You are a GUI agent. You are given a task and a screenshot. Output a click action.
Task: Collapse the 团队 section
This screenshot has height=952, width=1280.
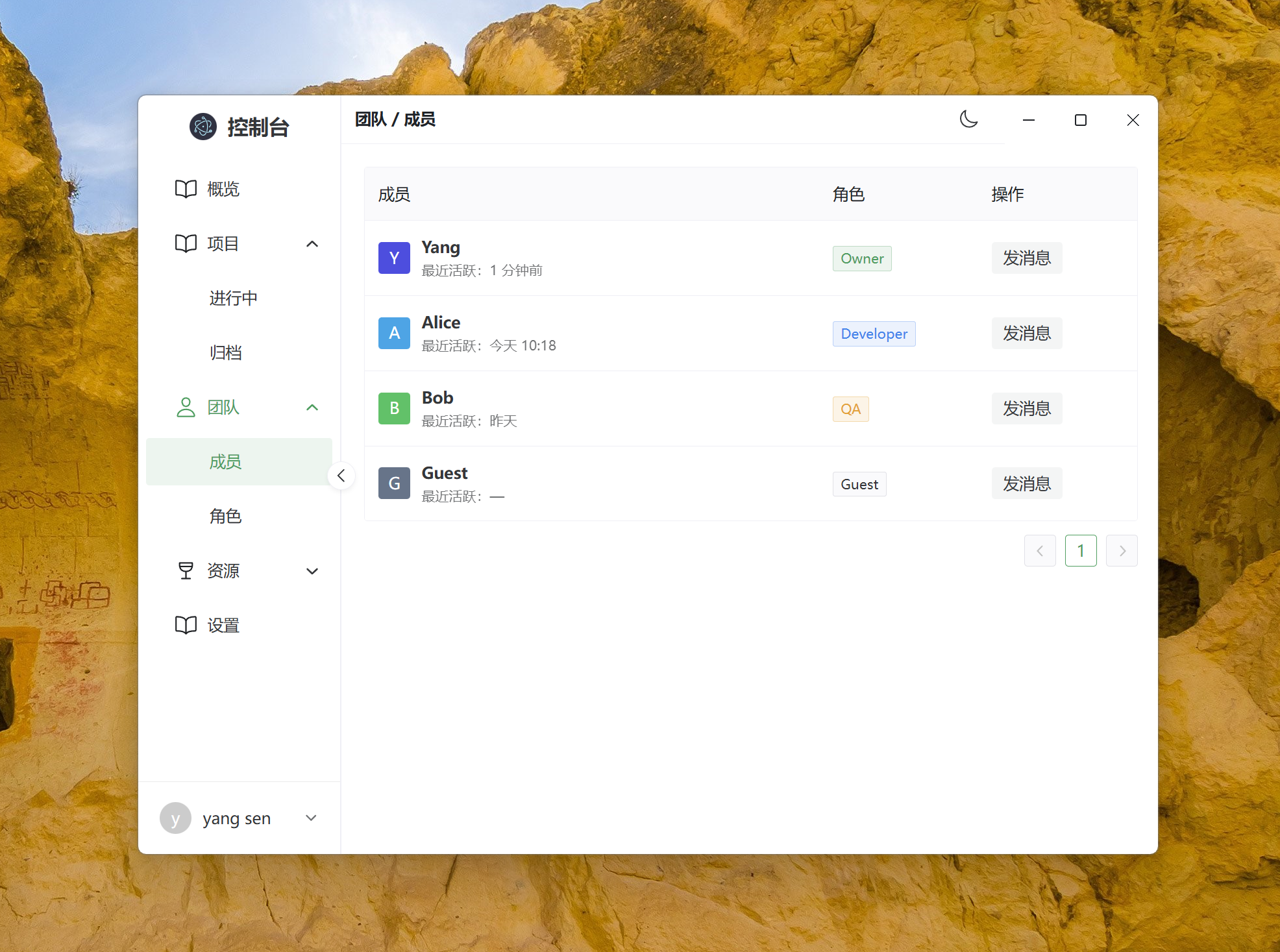pos(312,408)
